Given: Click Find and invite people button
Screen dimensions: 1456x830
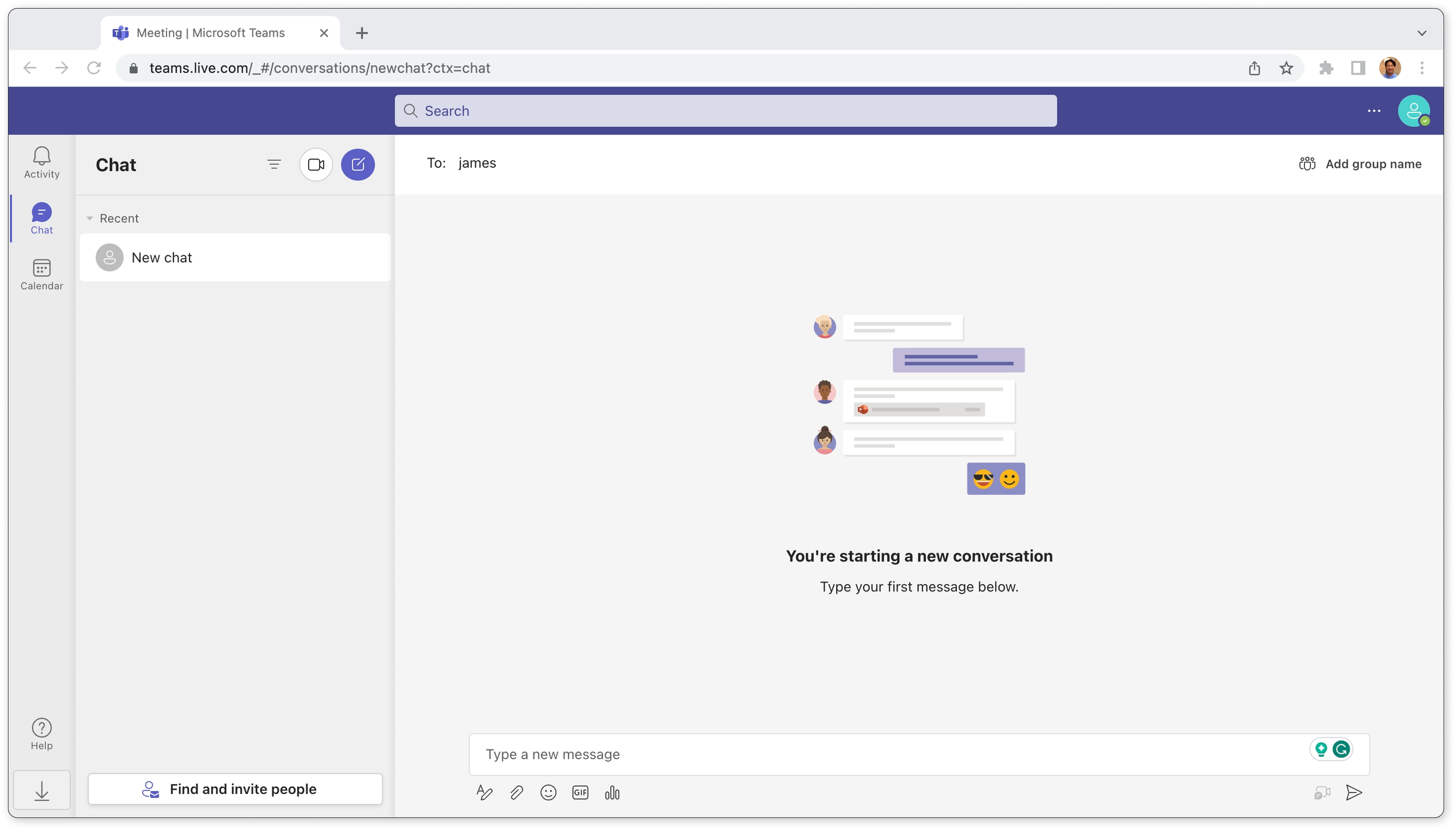Looking at the screenshot, I should 235,789.
